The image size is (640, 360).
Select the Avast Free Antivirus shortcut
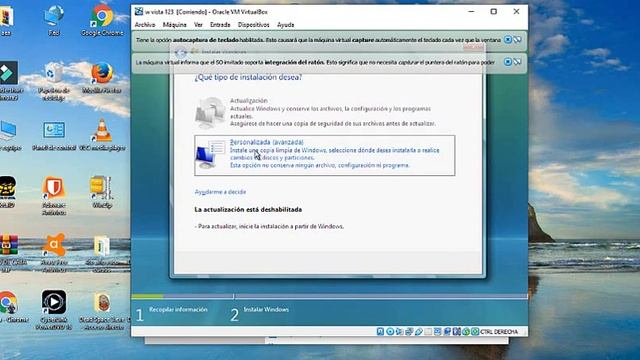tap(54, 253)
